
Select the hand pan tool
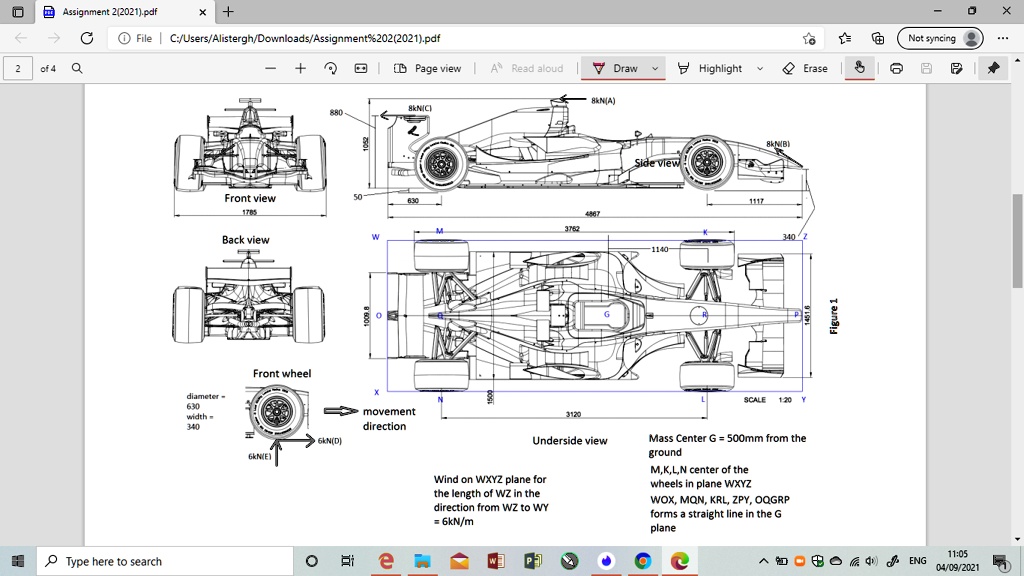859,68
